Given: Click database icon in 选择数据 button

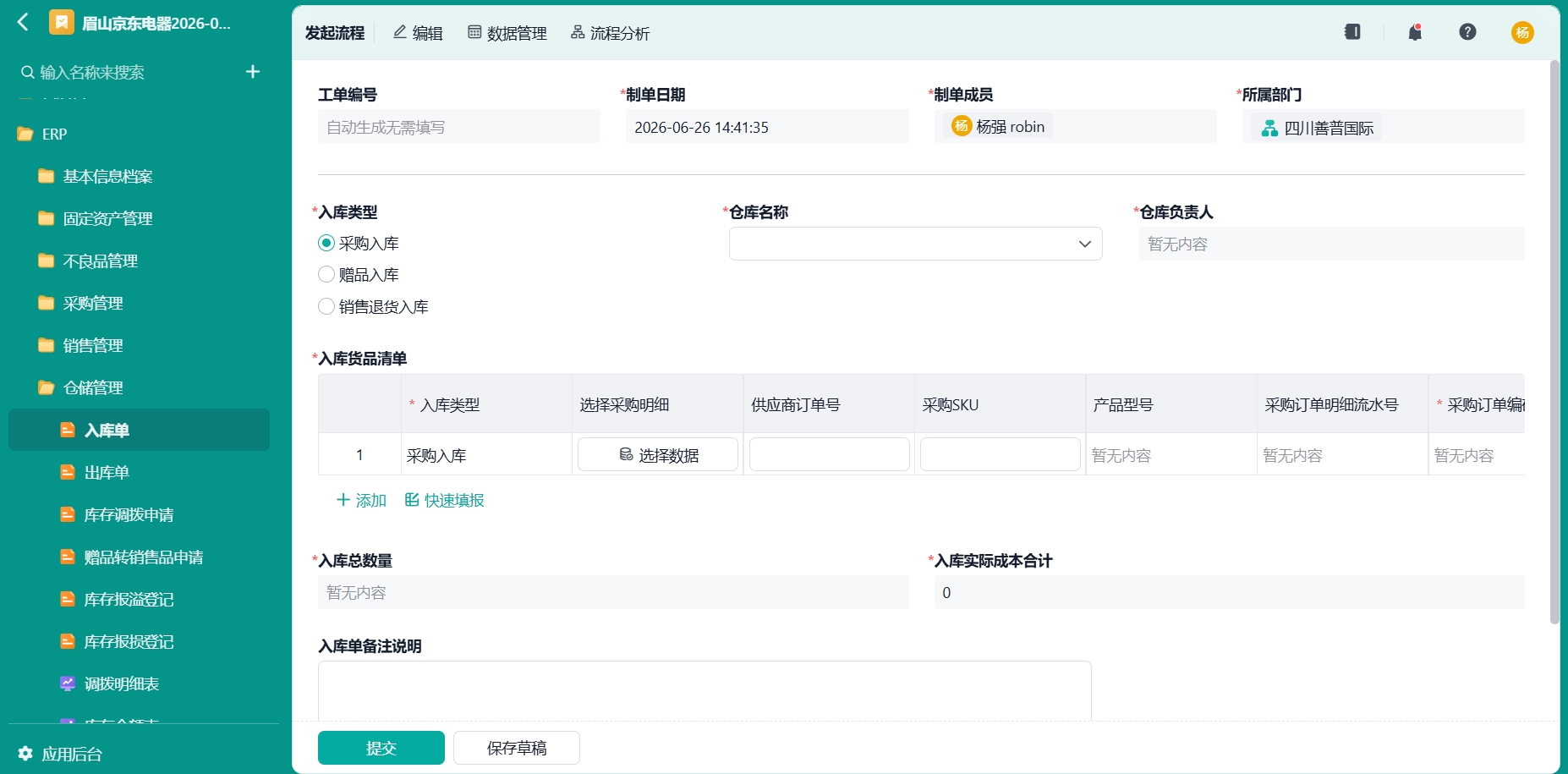Looking at the screenshot, I should (x=626, y=455).
